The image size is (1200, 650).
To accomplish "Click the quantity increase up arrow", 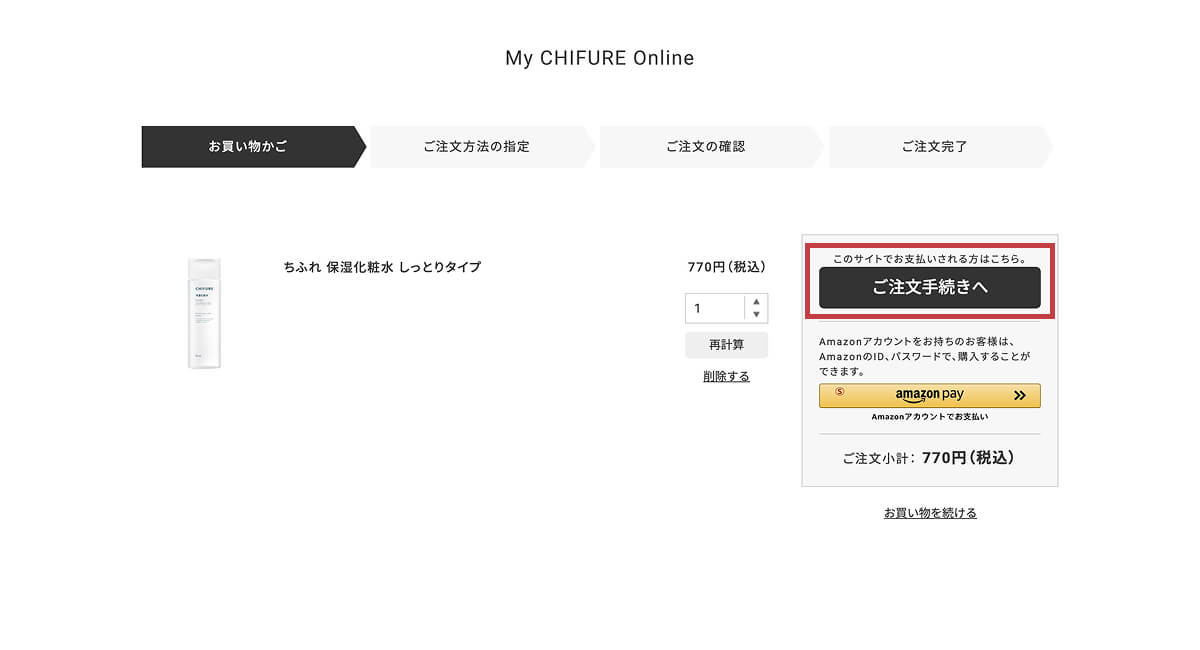I will pyautogui.click(x=757, y=301).
